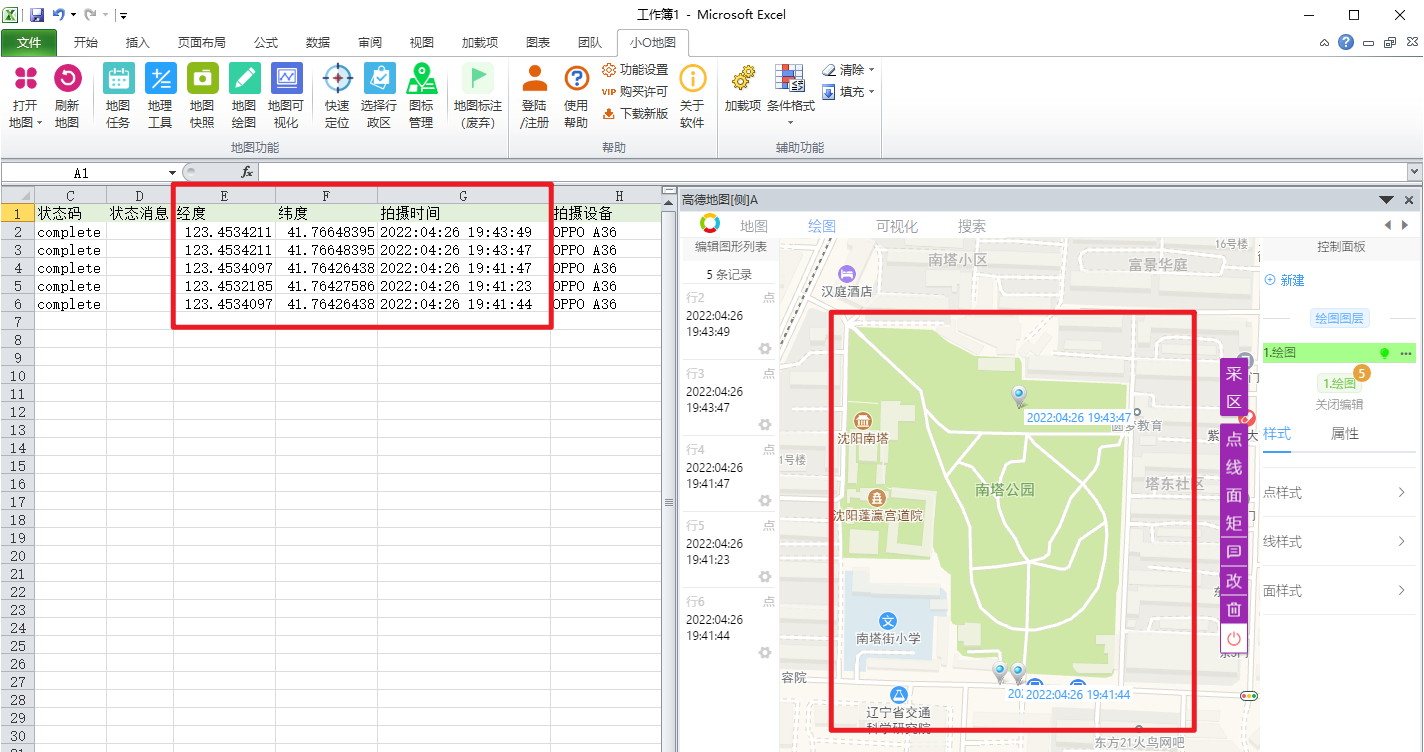Expand the formula bar with right arrow
Viewport: 1424px width, 752px height.
pyautogui.click(x=1414, y=172)
